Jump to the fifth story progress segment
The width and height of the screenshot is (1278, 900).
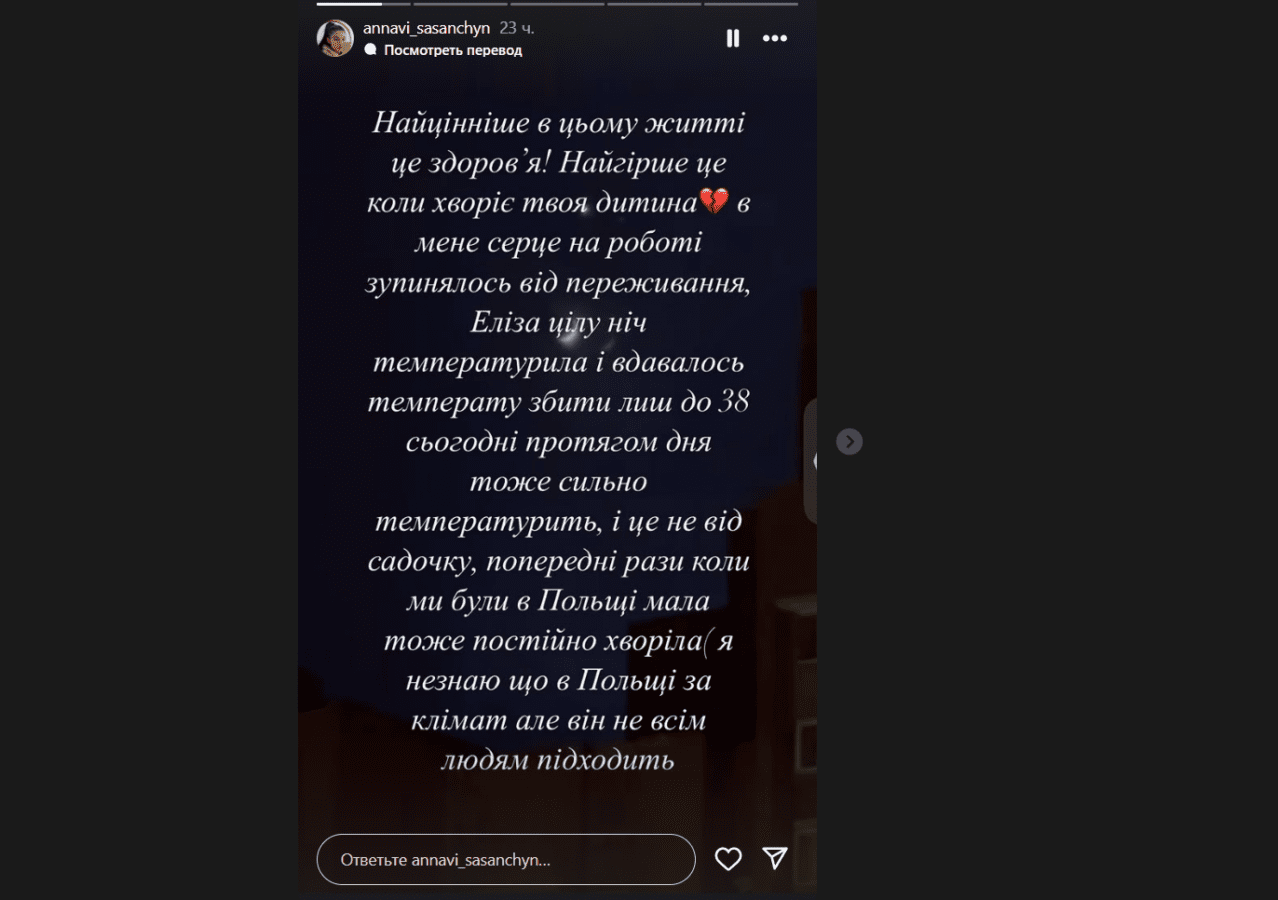coord(751,4)
